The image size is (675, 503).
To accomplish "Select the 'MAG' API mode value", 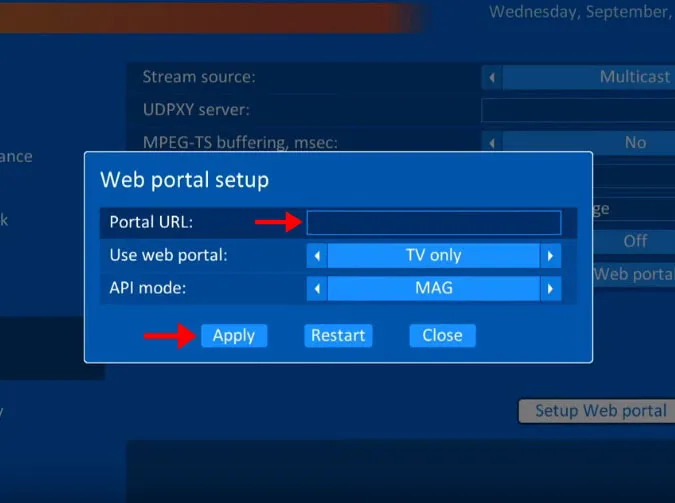I will (x=433, y=288).
